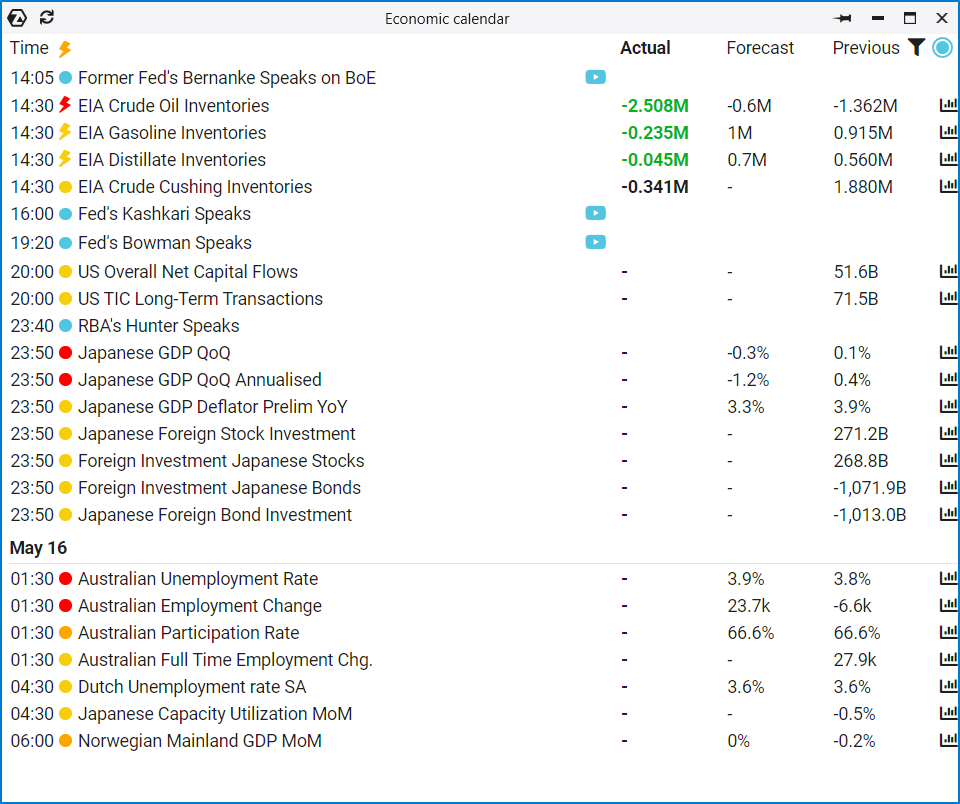
Task: Play video for Fed's Kashkari Speaks
Action: click(x=595, y=213)
